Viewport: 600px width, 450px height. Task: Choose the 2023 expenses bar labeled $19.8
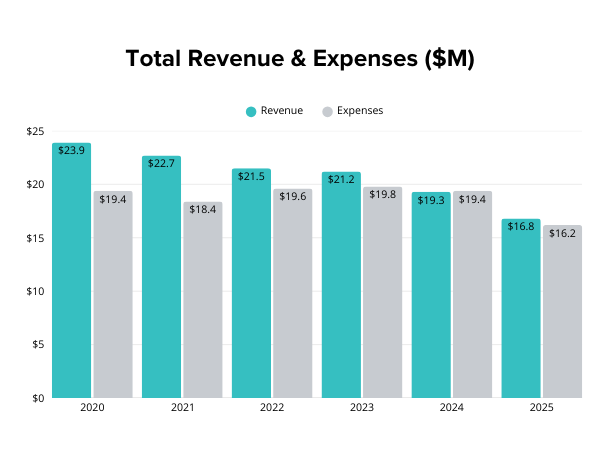(382, 293)
